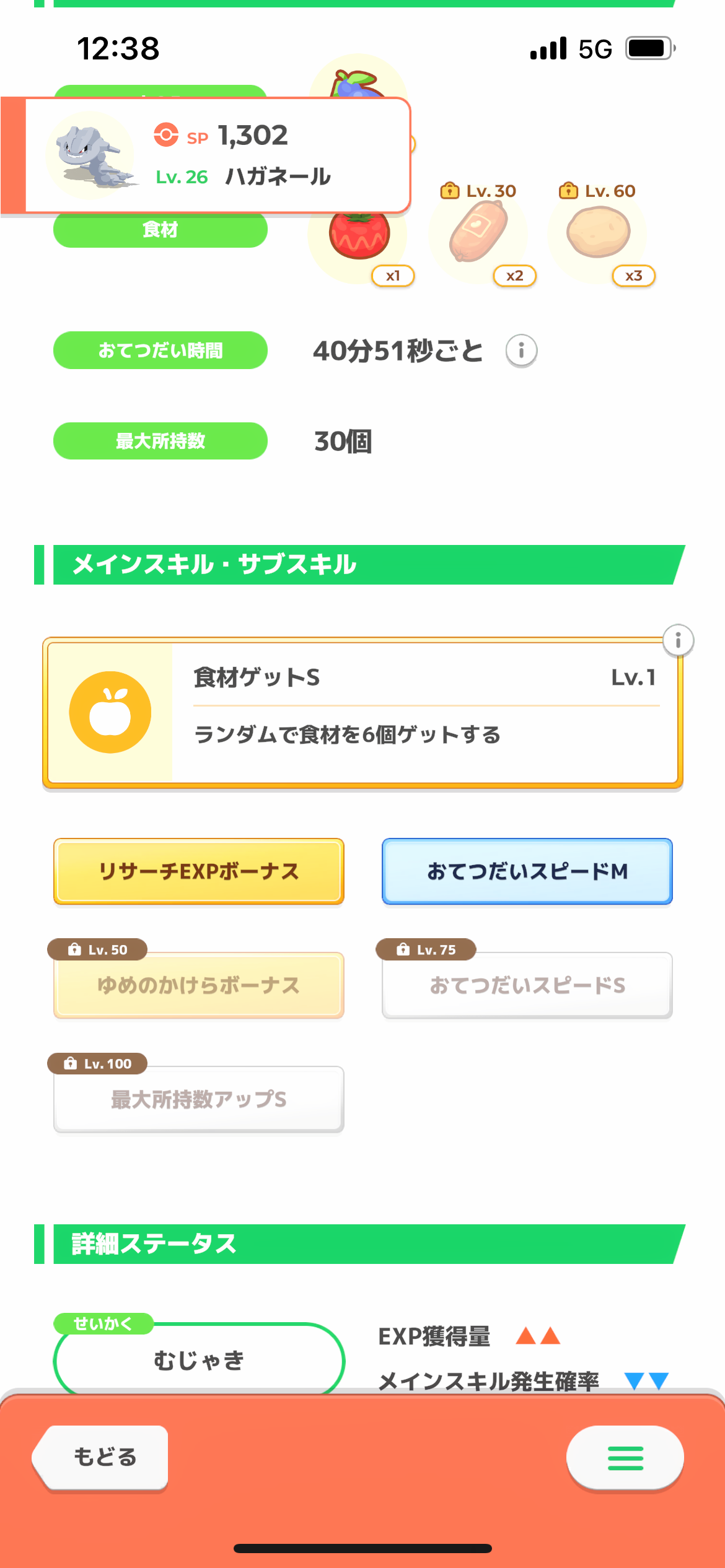Image resolution: width=725 pixels, height=1568 pixels.
Task: Tap the locked Lv. 30 sausage ingredient
Action: 478,232
